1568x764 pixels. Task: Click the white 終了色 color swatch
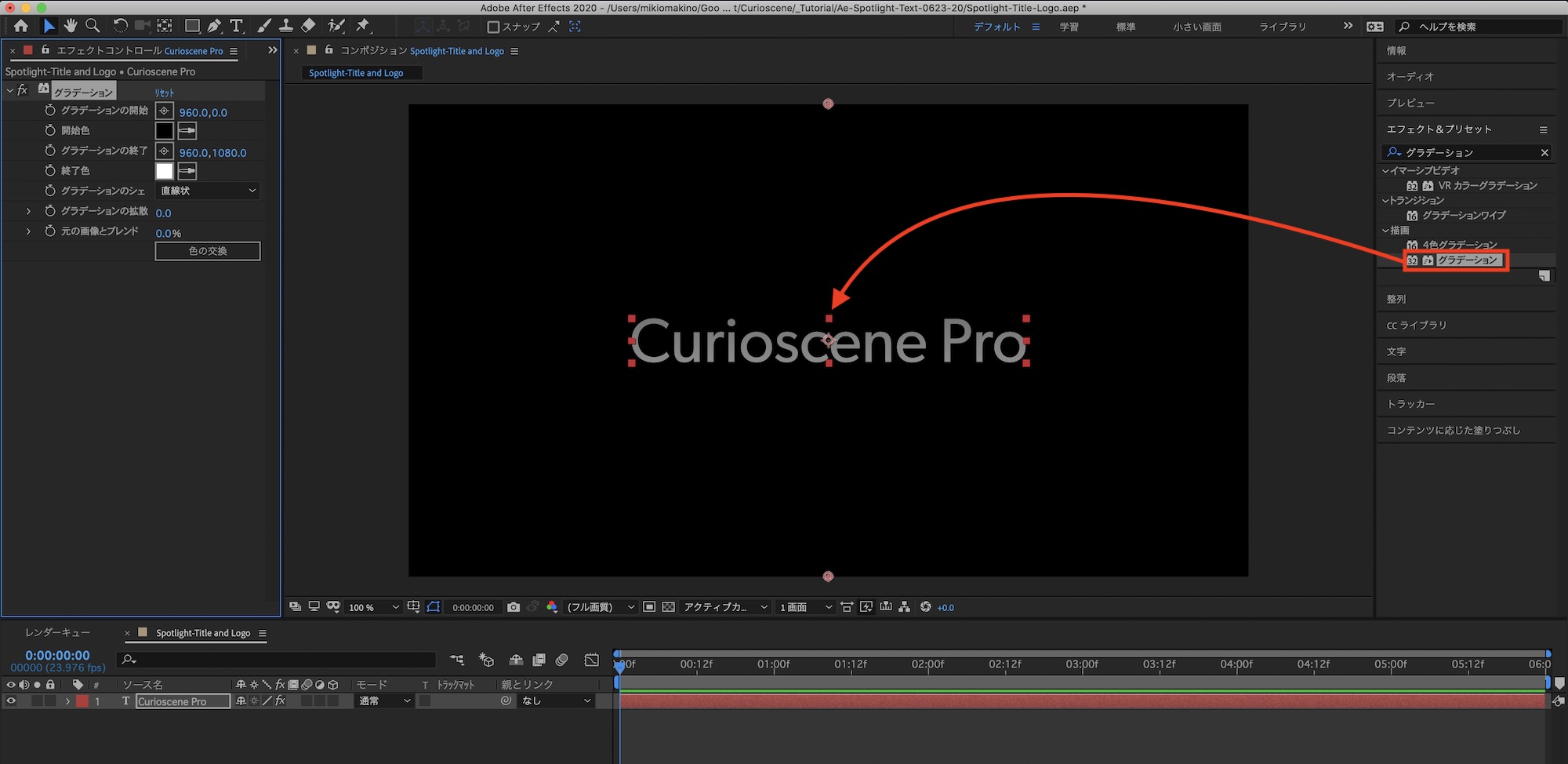point(164,171)
